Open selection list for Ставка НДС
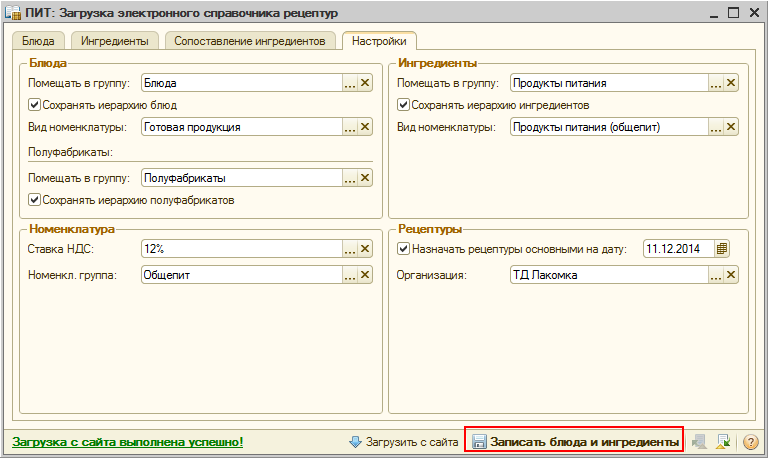The image size is (768, 458). [x=350, y=249]
